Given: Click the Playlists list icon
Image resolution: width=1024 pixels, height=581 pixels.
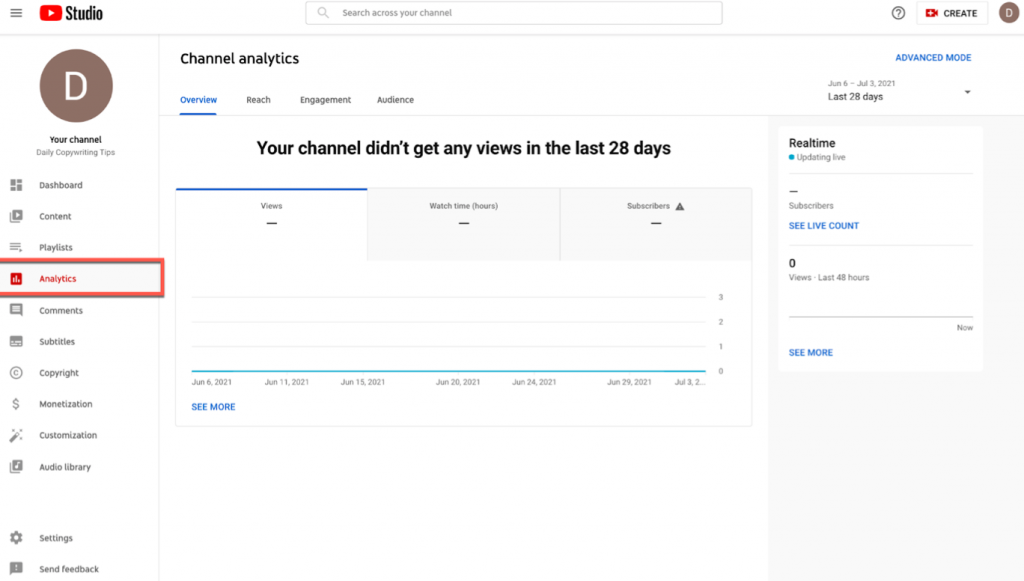Looking at the screenshot, I should (x=16, y=247).
